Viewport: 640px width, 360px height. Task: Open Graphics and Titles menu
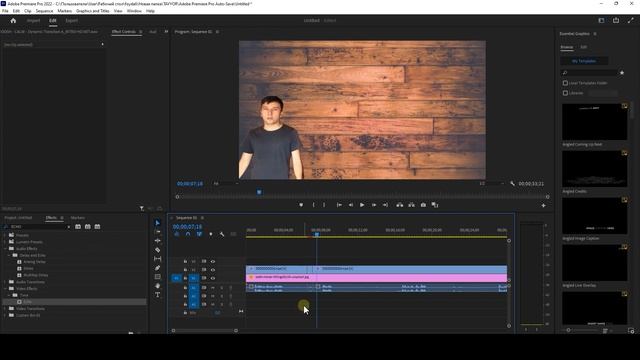(x=93, y=11)
